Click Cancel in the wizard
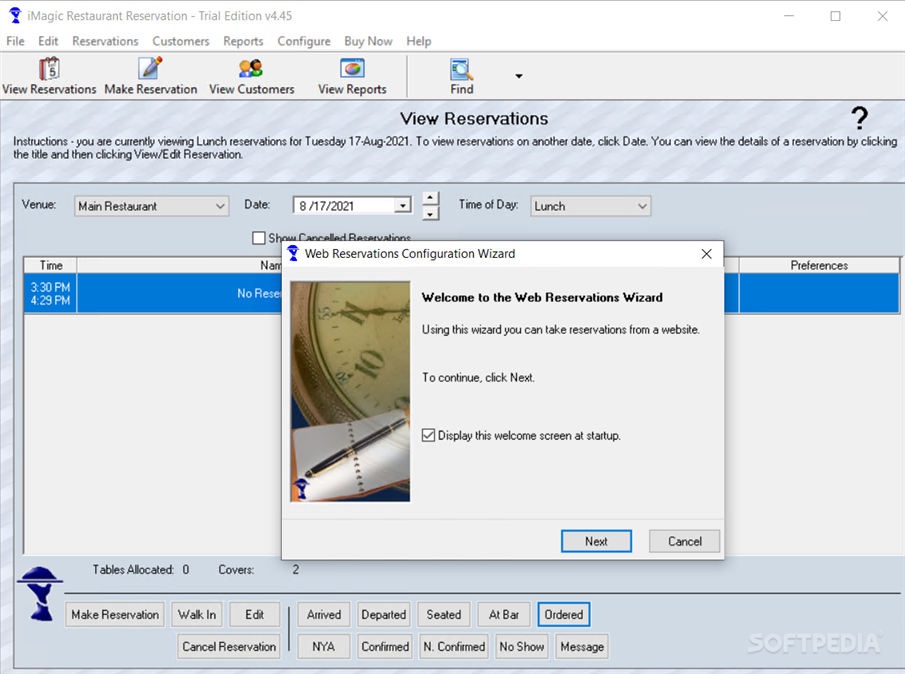 coord(685,541)
